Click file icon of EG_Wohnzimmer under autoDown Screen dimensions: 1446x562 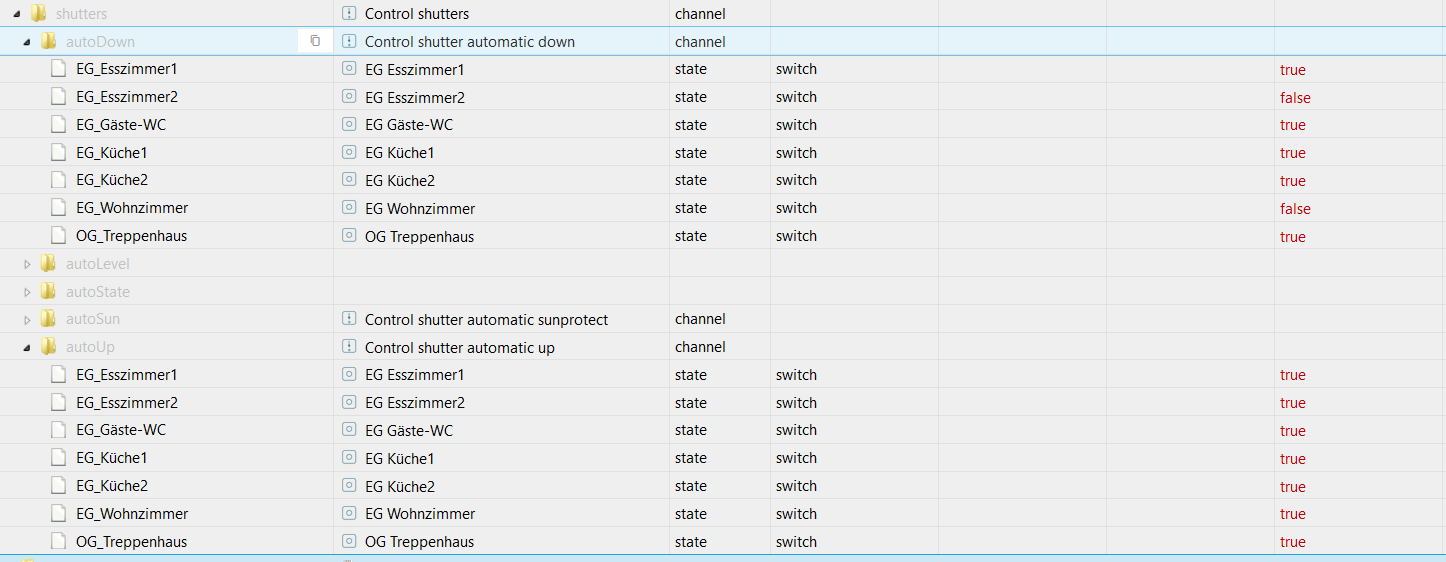point(59,208)
